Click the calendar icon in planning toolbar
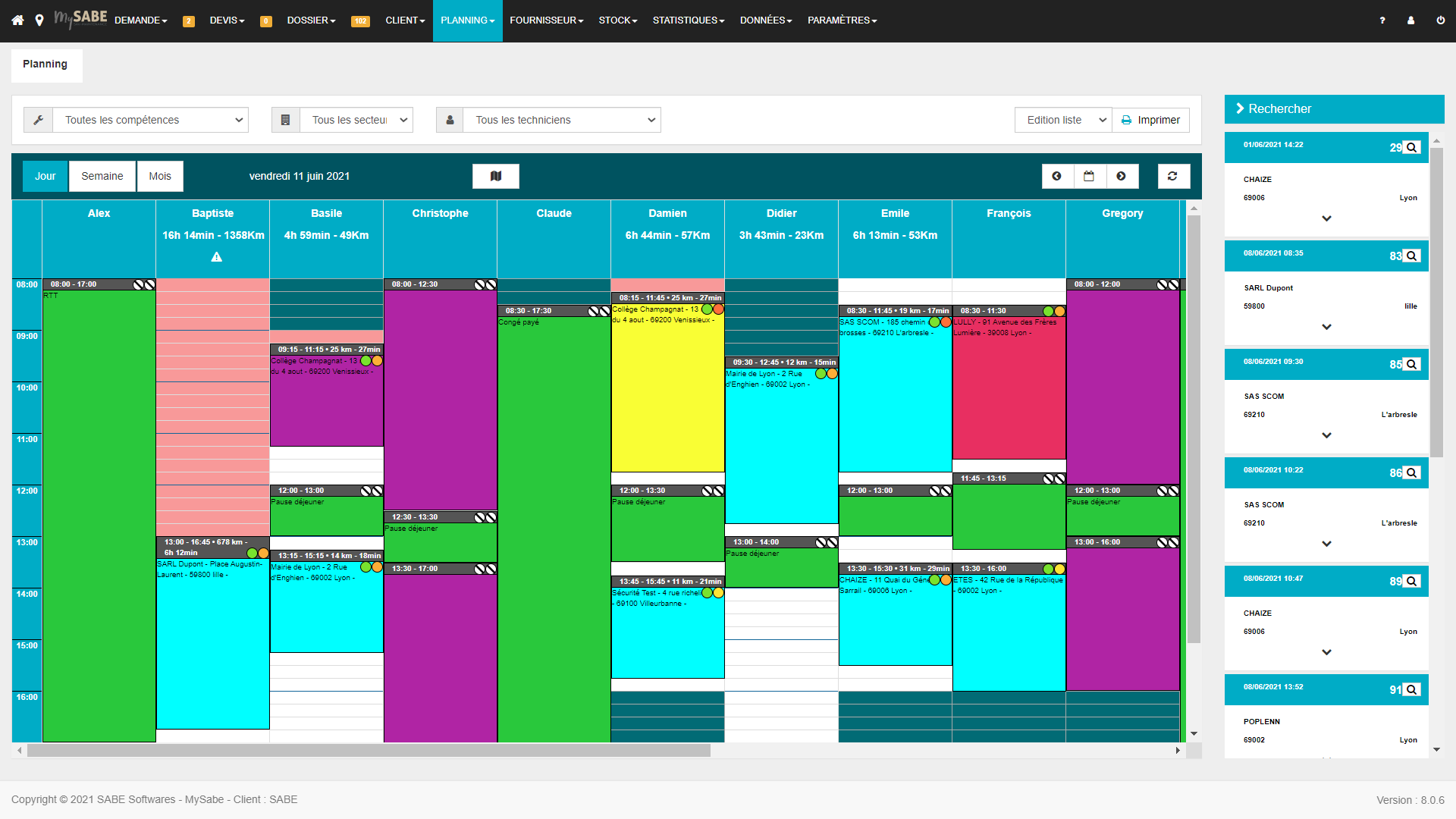This screenshot has height=819, width=1456. tap(1089, 177)
